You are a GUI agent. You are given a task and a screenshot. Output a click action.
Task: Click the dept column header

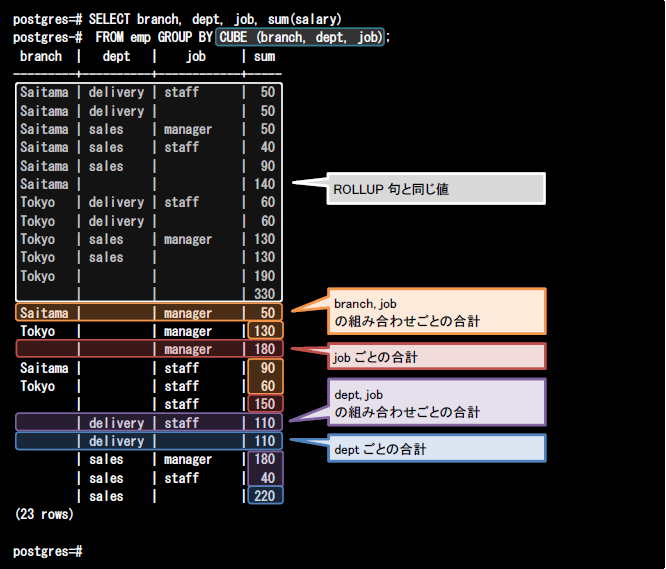(116, 56)
